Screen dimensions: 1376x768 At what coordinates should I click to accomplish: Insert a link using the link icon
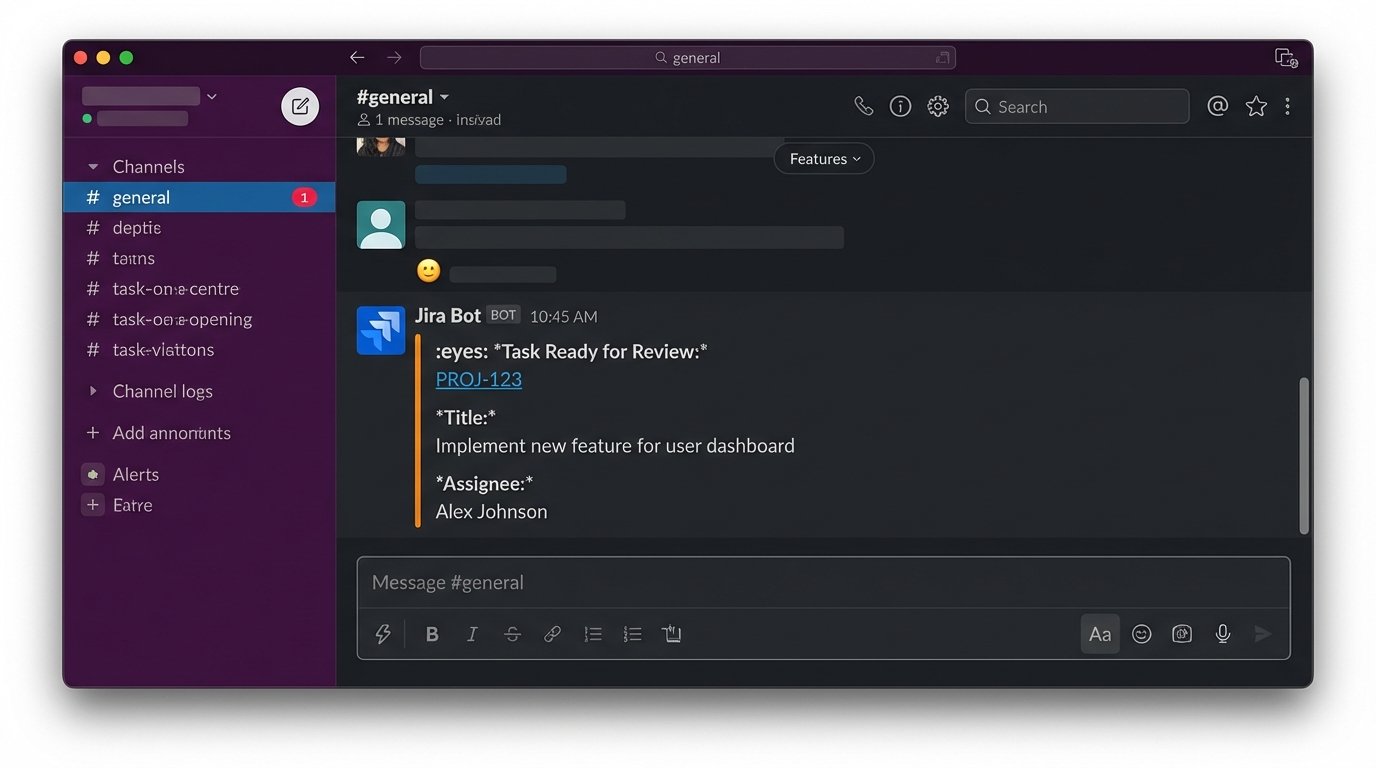pyautogui.click(x=551, y=633)
